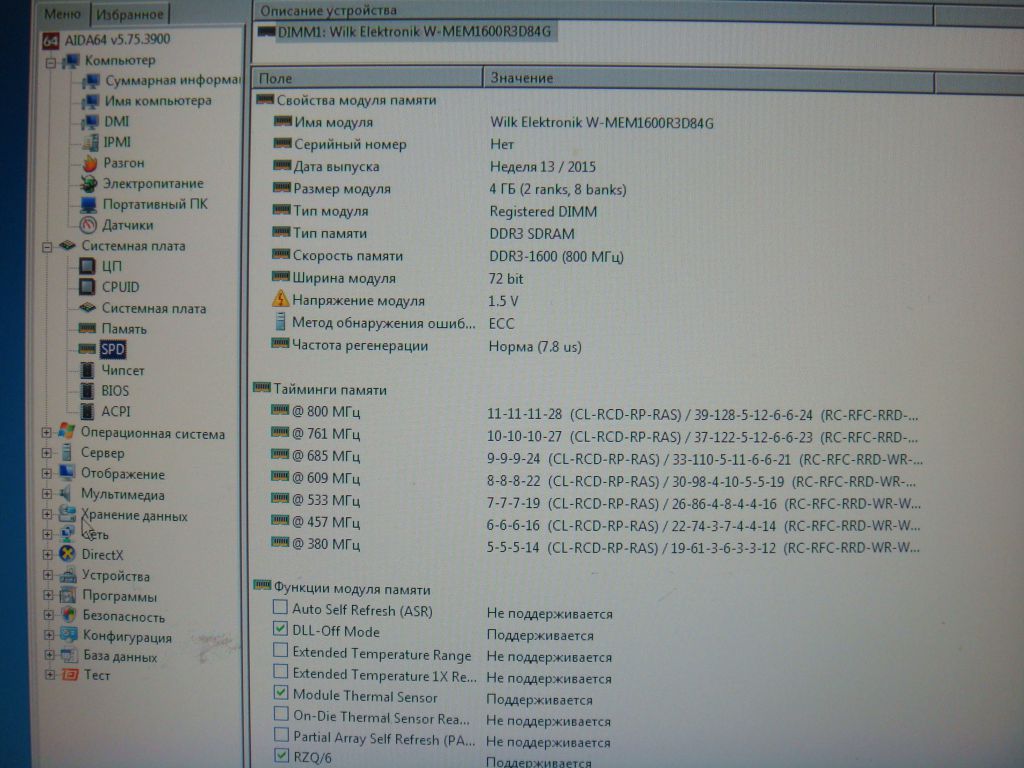Toggle RZQ/6 checkbox

tap(281, 756)
